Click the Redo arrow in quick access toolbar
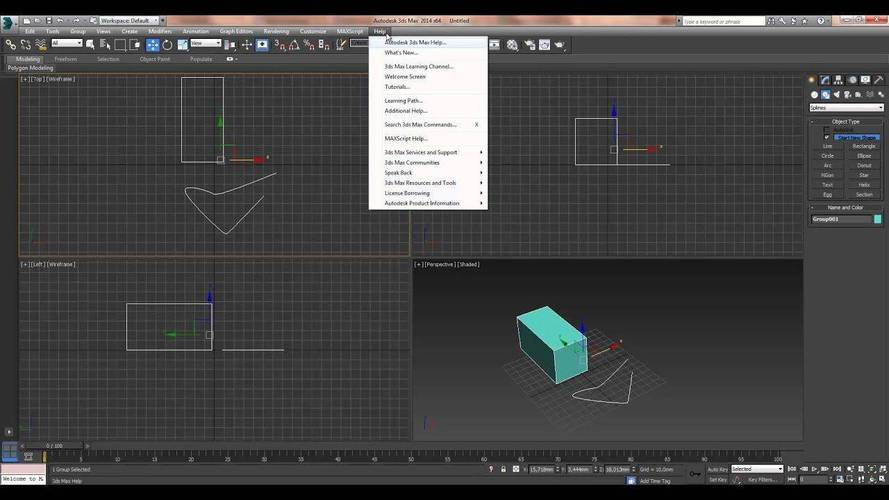 pos(77,20)
